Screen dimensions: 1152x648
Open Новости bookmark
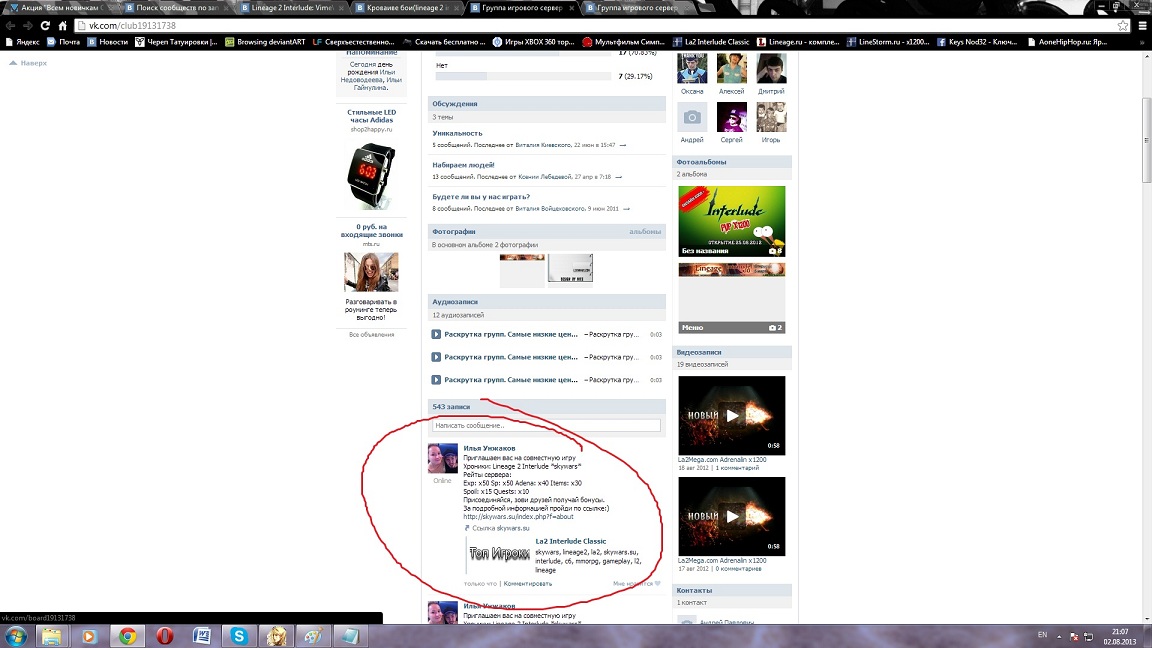(x=107, y=42)
